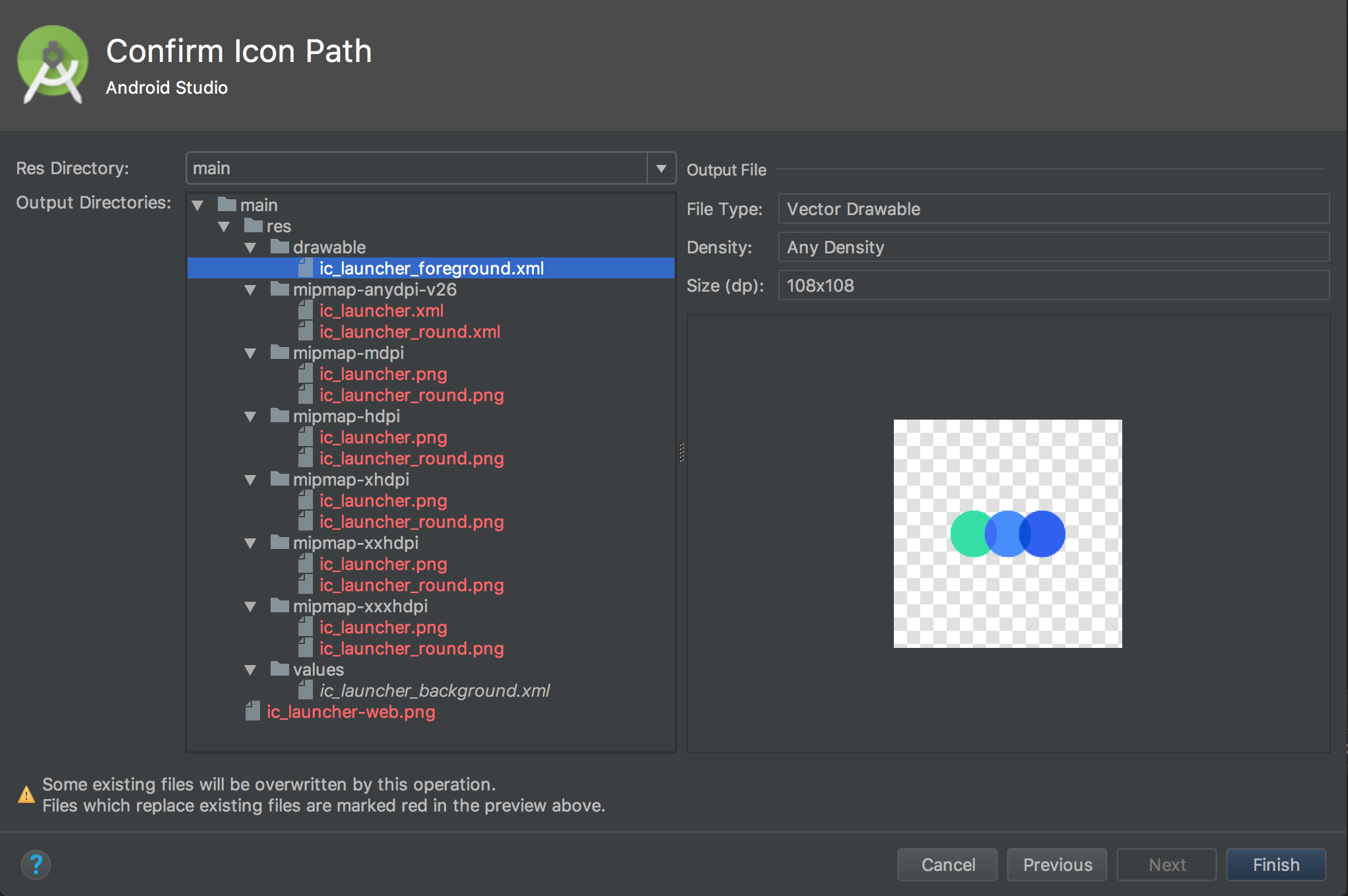Collapse the main tree node
This screenshot has height=896, width=1348.
(197, 205)
